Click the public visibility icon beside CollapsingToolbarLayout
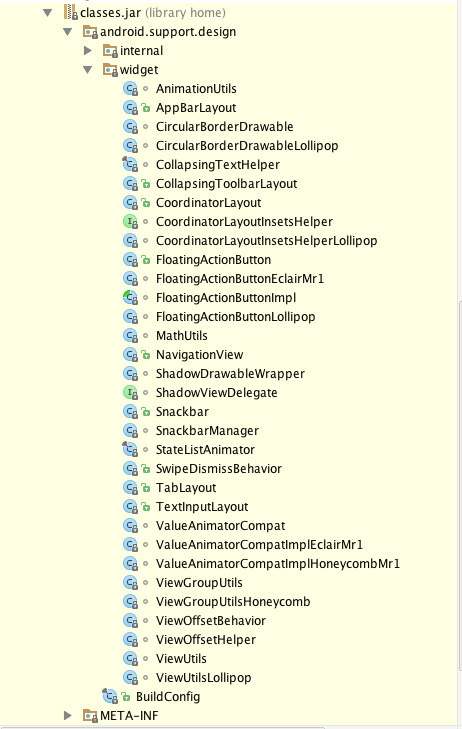 tap(145, 184)
